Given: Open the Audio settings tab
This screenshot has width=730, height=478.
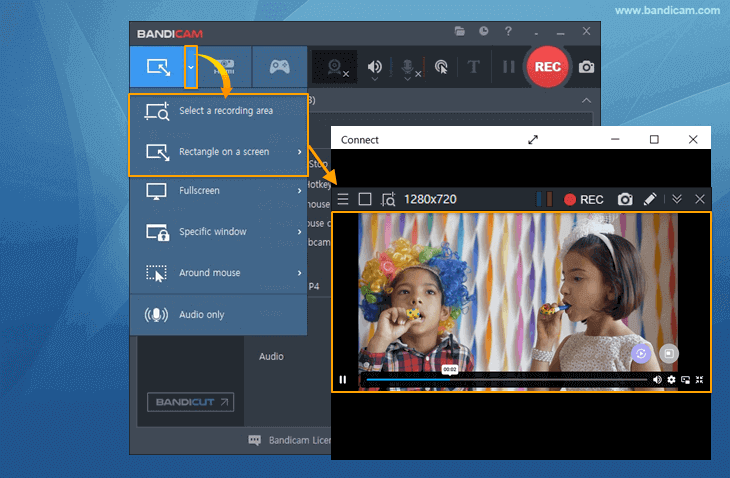Looking at the screenshot, I should pyautogui.click(x=271, y=357).
